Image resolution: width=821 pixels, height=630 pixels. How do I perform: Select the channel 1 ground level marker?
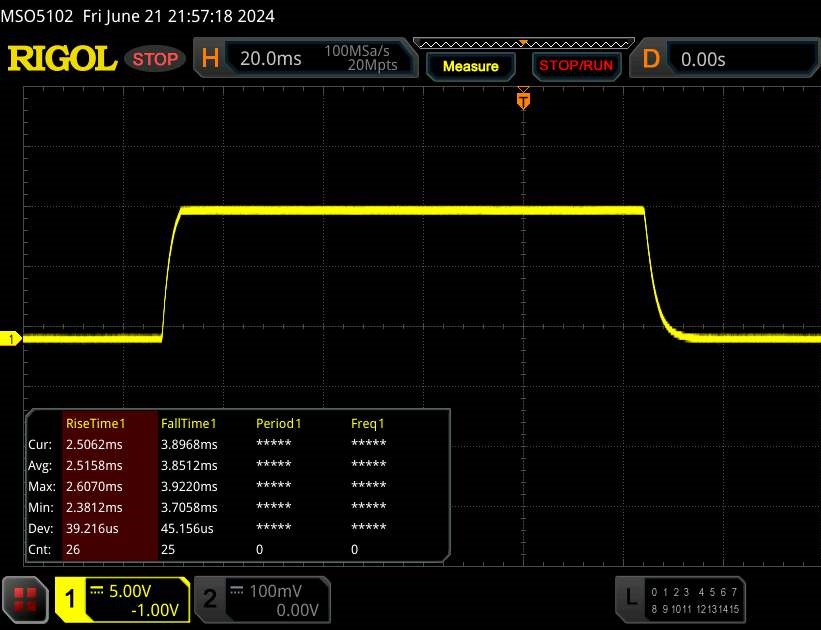(10, 339)
